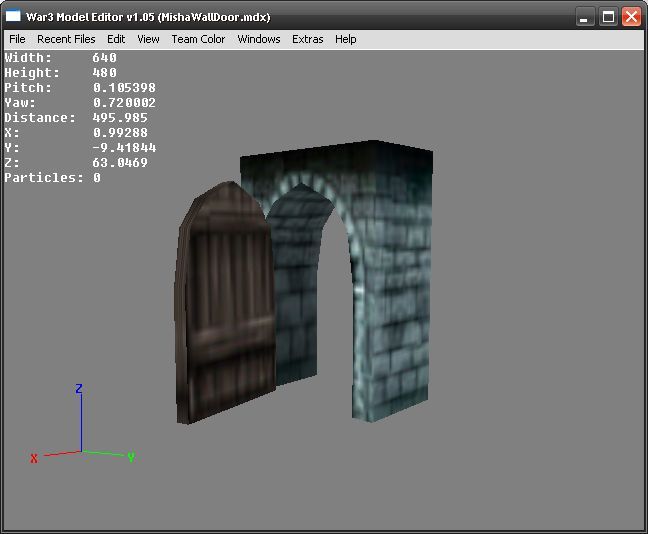648x534 pixels.
Task: Open the View menu
Action: [148, 39]
